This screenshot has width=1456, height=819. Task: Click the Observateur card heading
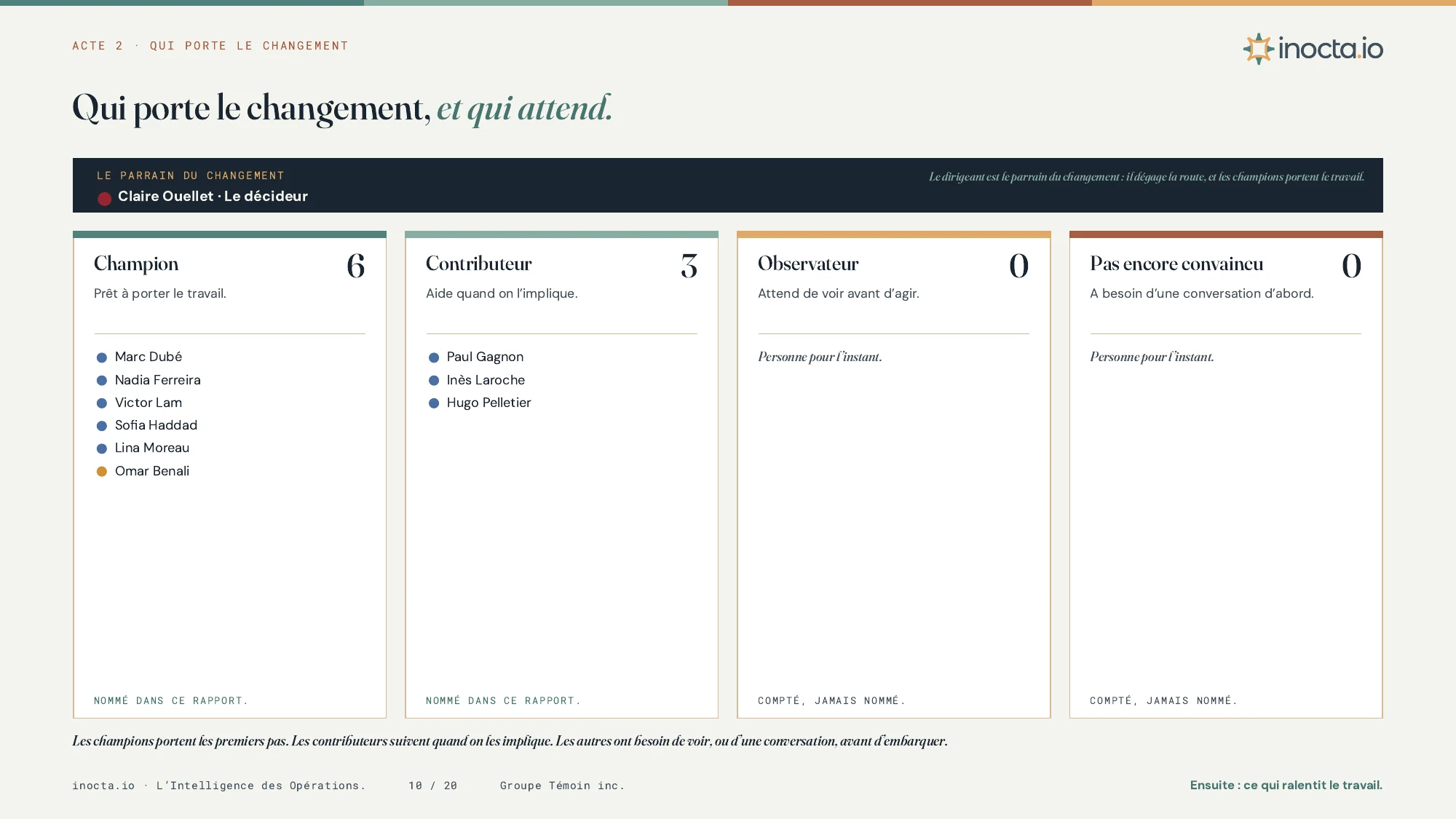point(808,264)
